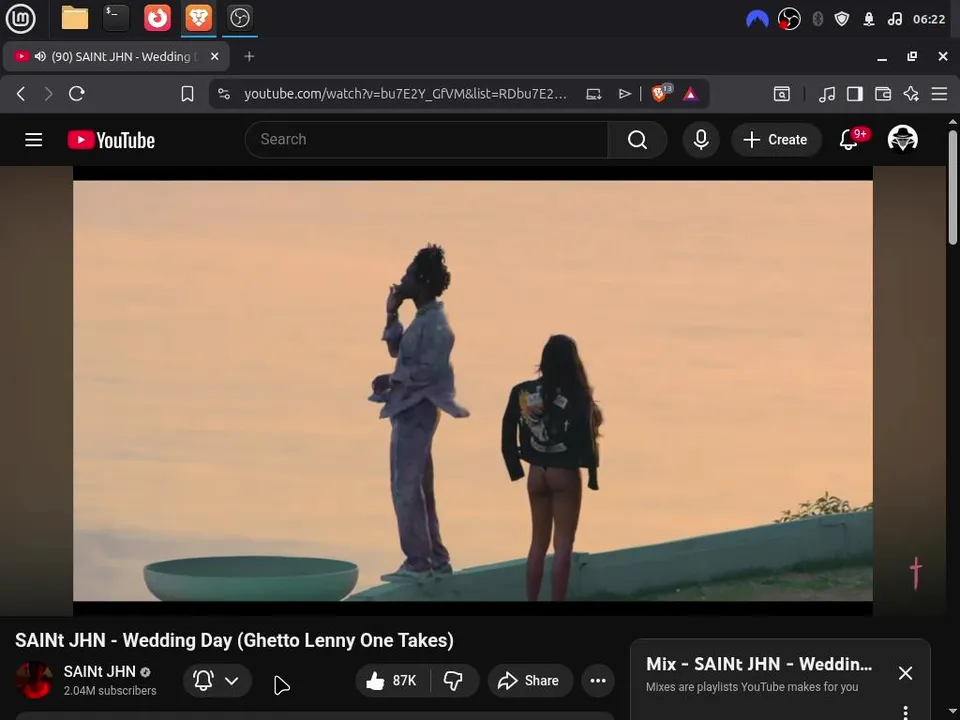This screenshot has height=720, width=960.
Task: Open the Linux Mint start menu
Action: click(x=20, y=18)
